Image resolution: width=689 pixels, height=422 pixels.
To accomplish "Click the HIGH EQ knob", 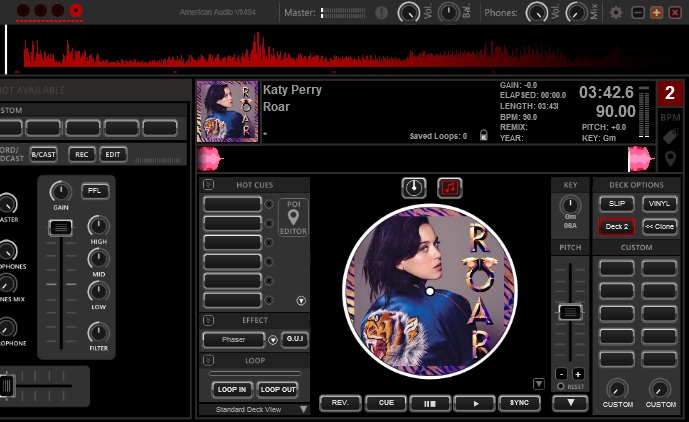I will (98, 226).
